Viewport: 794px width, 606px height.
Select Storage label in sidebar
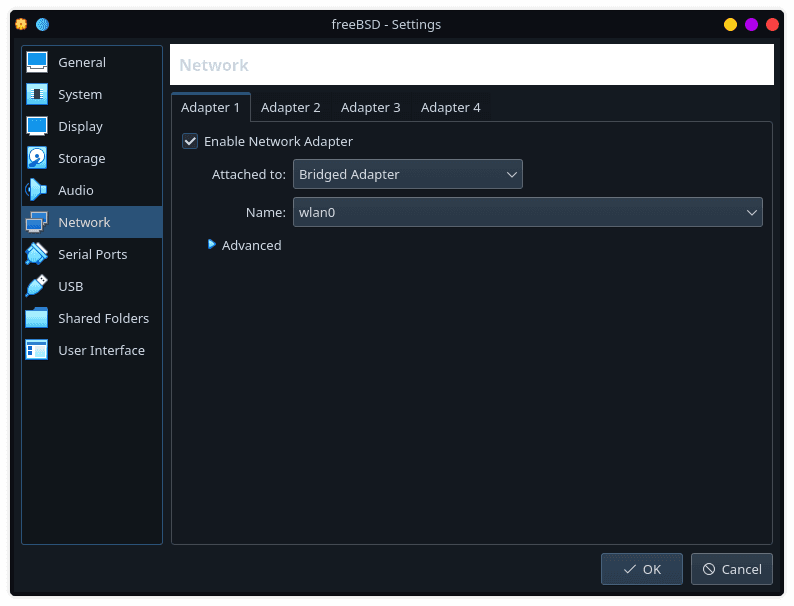pyautogui.click(x=82, y=158)
